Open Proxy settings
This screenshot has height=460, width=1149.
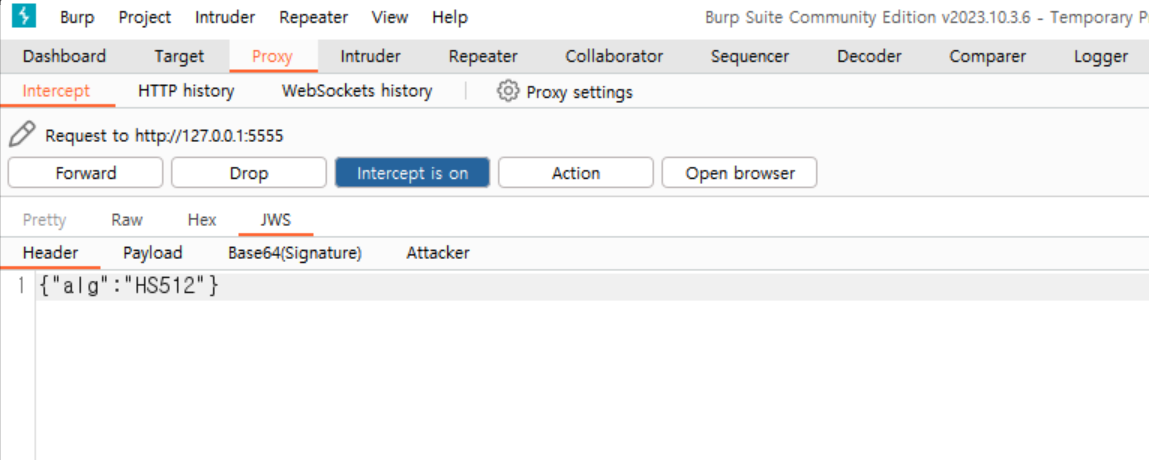click(x=579, y=92)
